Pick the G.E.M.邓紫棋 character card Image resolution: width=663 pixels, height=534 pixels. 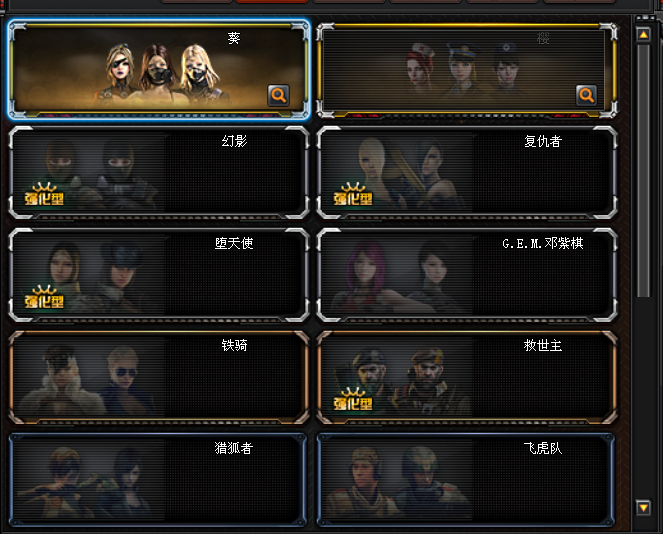click(x=467, y=275)
